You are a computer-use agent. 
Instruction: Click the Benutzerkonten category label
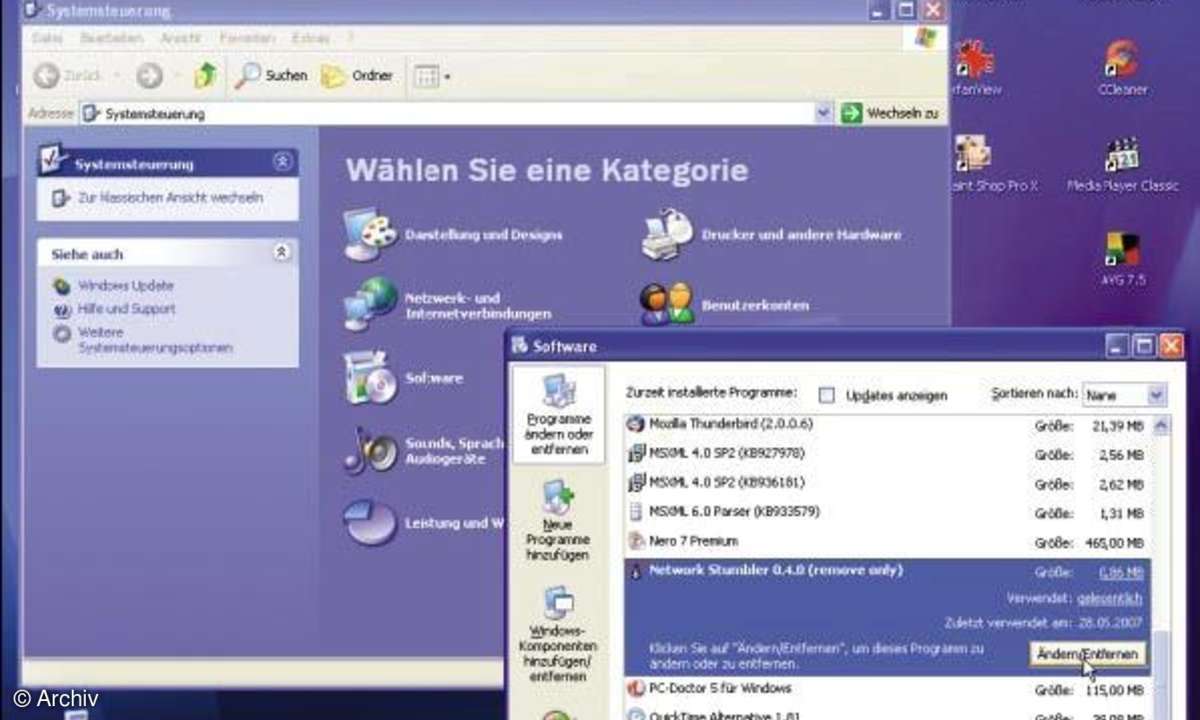coord(755,305)
